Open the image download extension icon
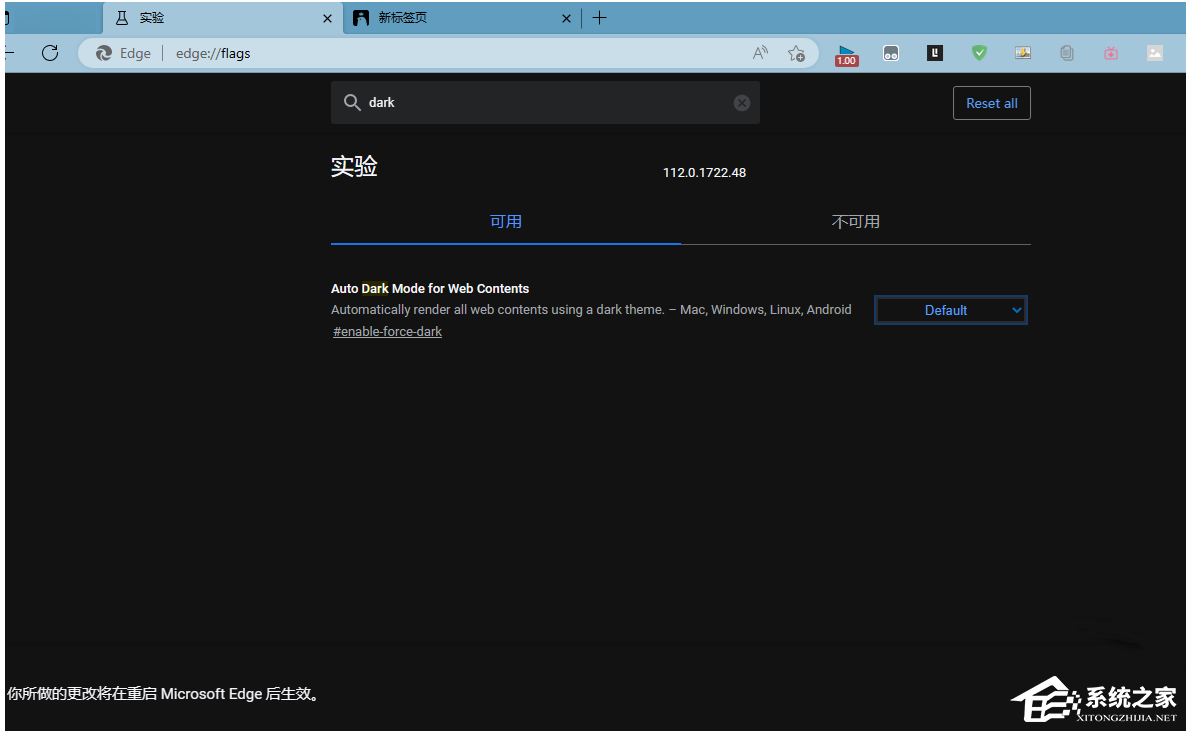Screen dimensions: 1186x731 click(1022, 53)
